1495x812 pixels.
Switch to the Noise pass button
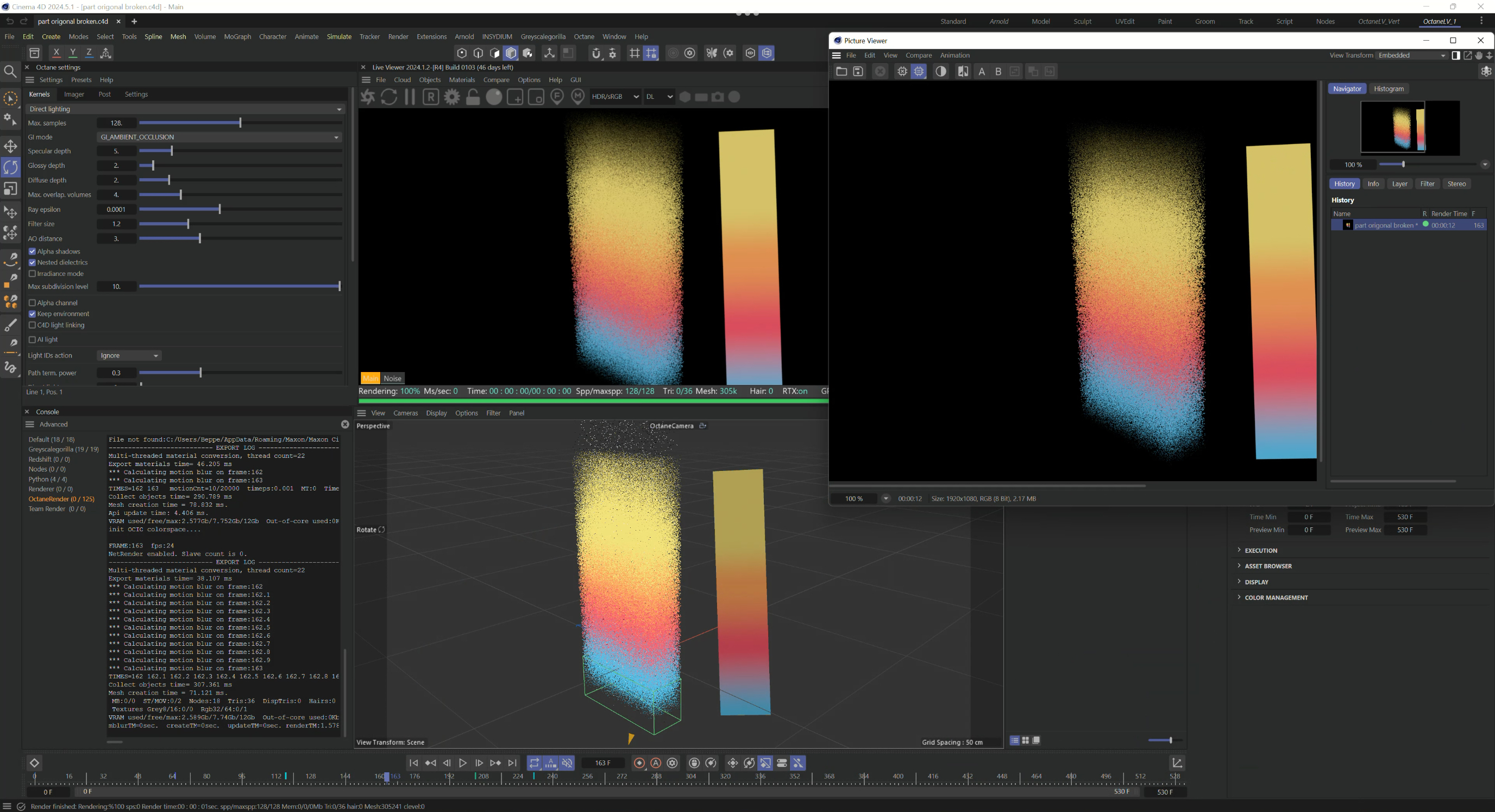coord(392,379)
